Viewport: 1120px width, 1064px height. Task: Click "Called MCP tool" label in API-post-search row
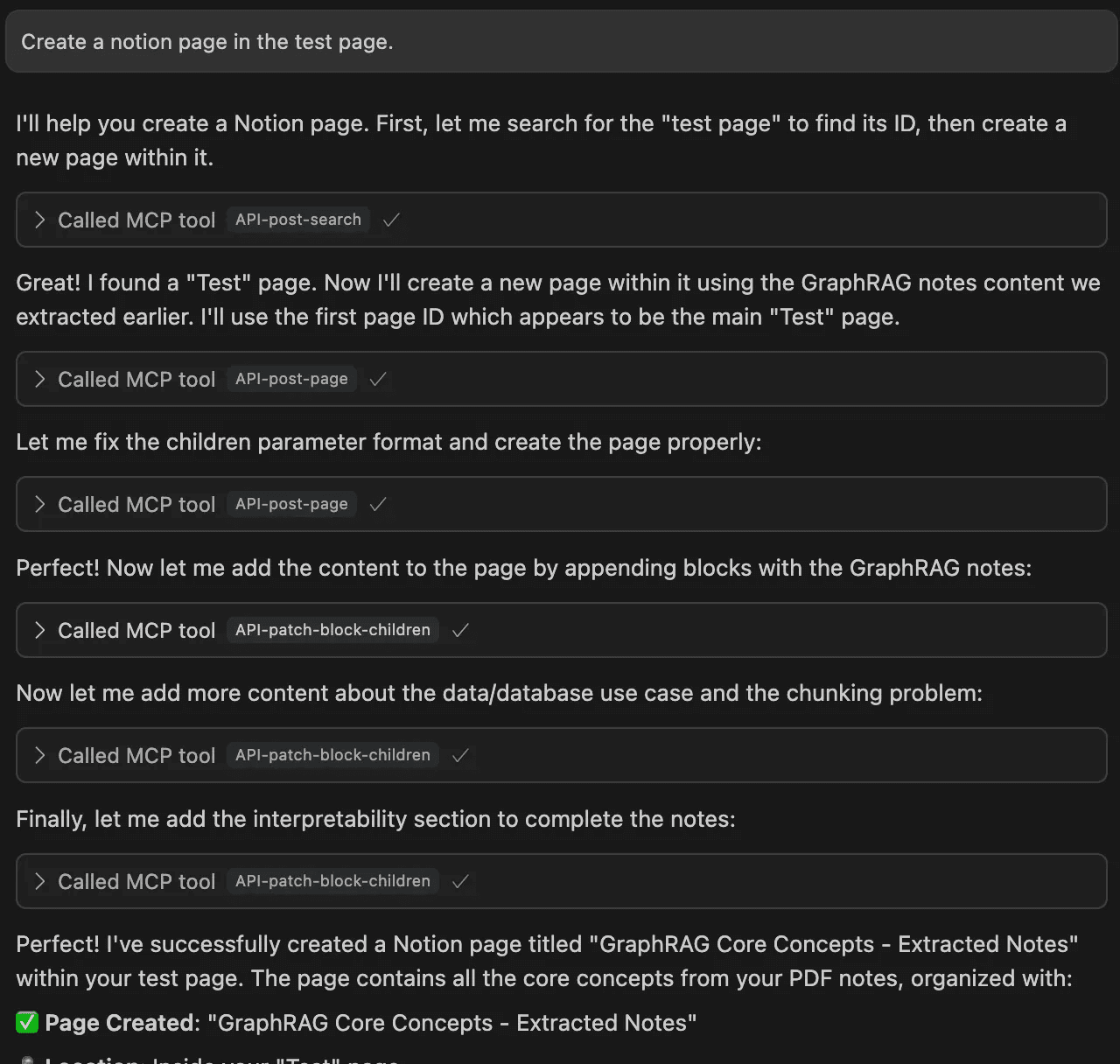(x=136, y=220)
